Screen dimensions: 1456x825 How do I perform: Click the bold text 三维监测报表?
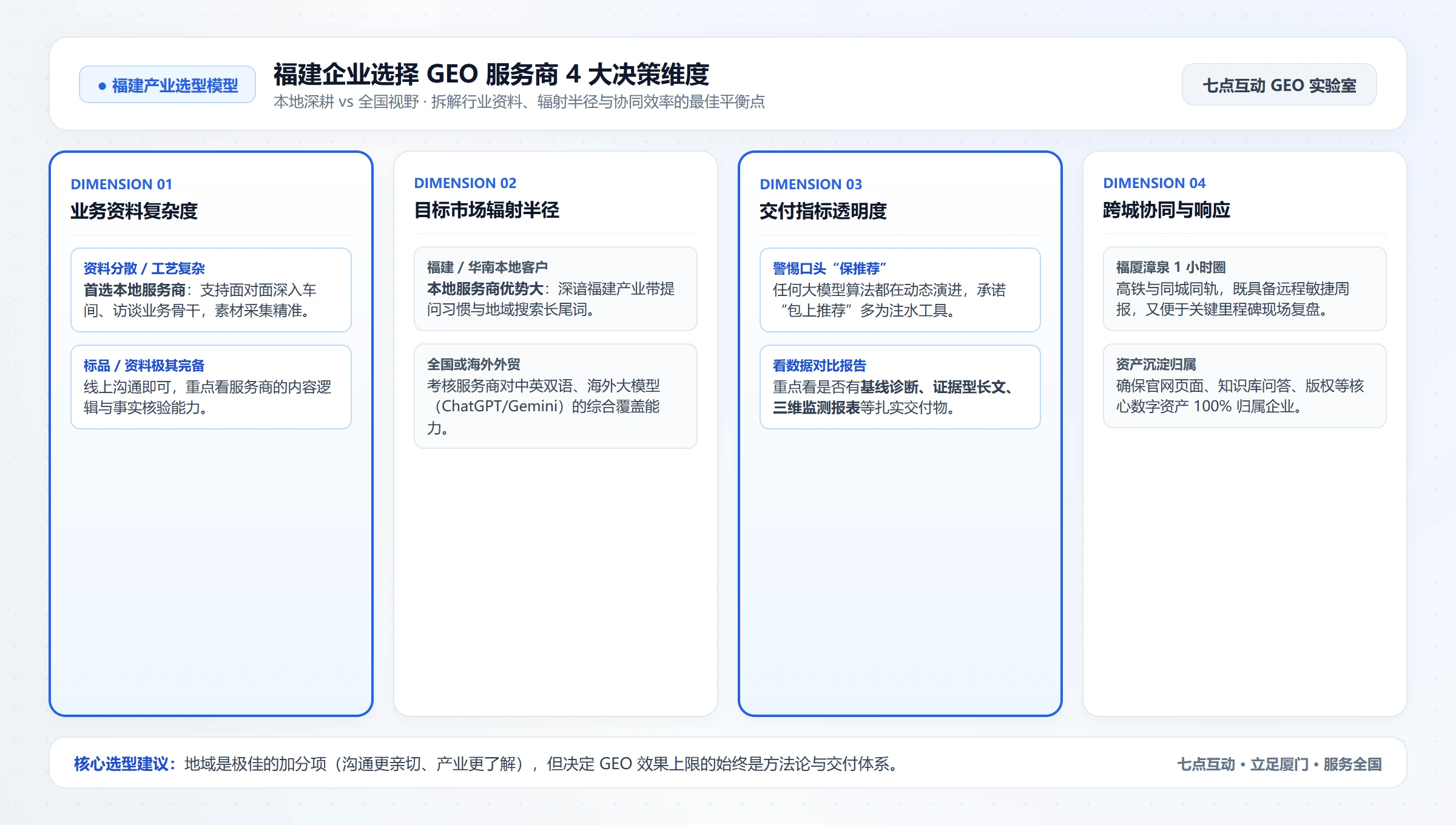coord(817,408)
